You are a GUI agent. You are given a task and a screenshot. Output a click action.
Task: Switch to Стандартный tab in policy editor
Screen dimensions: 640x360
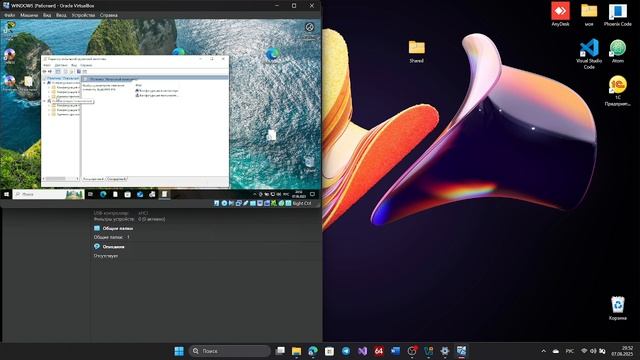[117, 179]
